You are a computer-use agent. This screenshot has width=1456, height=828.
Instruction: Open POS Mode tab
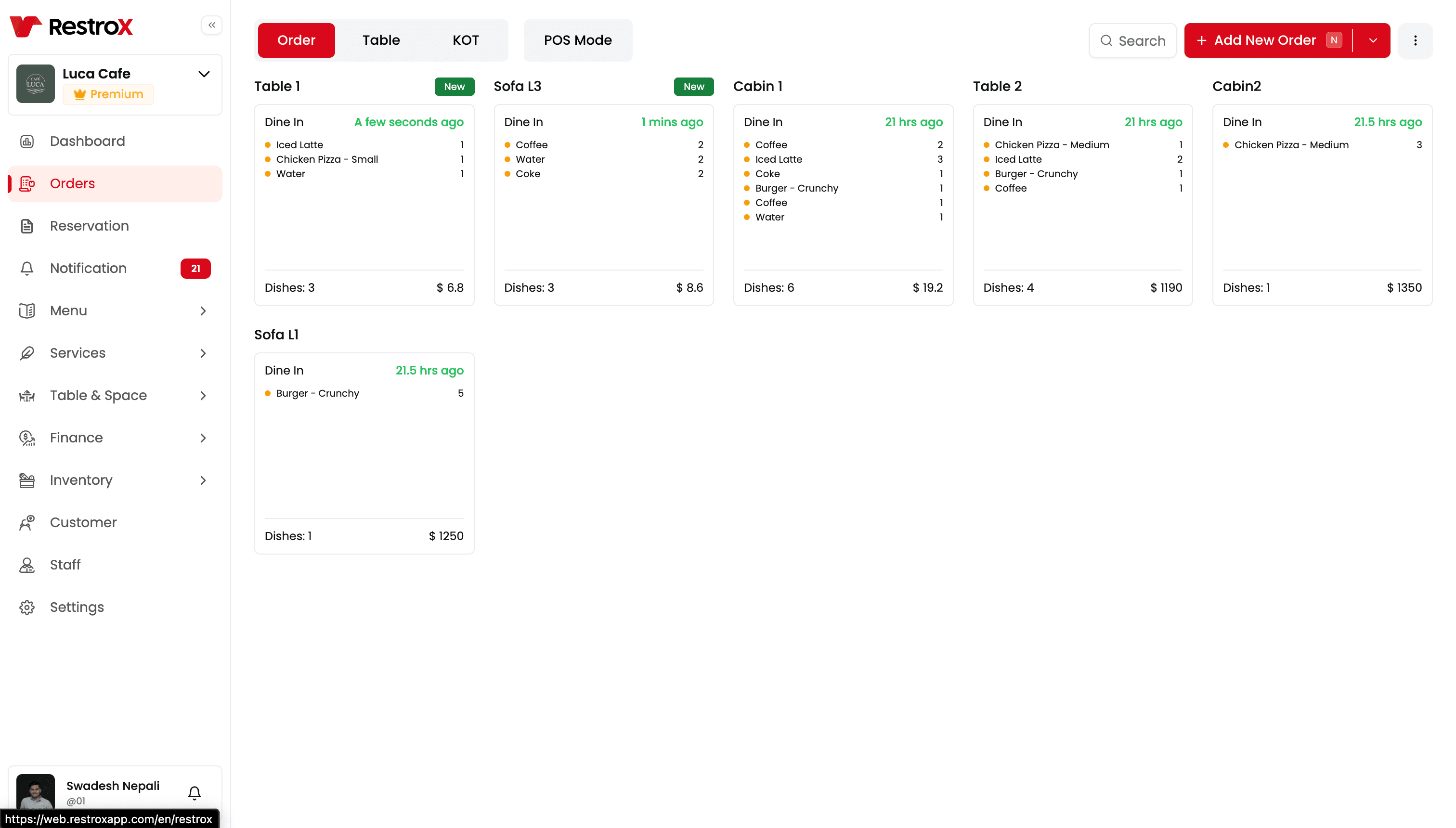[x=578, y=40]
